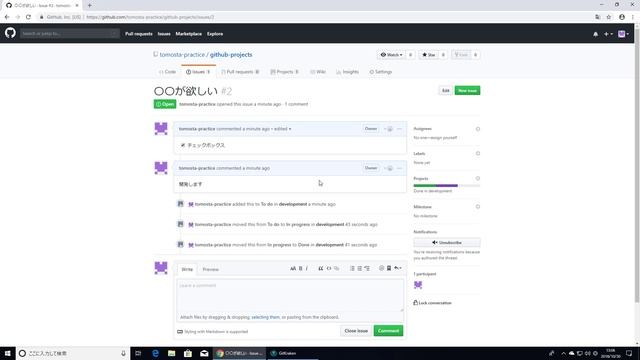Insert code formatting in comment editor
Viewport: 640px width, 360px height.
[329, 268]
